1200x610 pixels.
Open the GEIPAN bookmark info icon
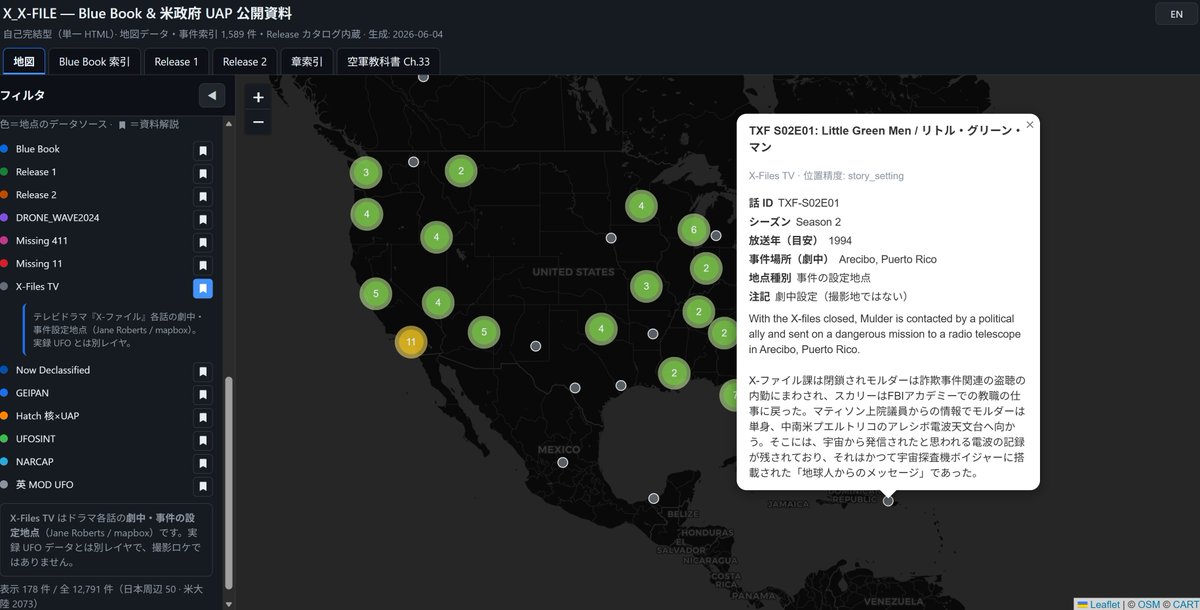[203, 394]
